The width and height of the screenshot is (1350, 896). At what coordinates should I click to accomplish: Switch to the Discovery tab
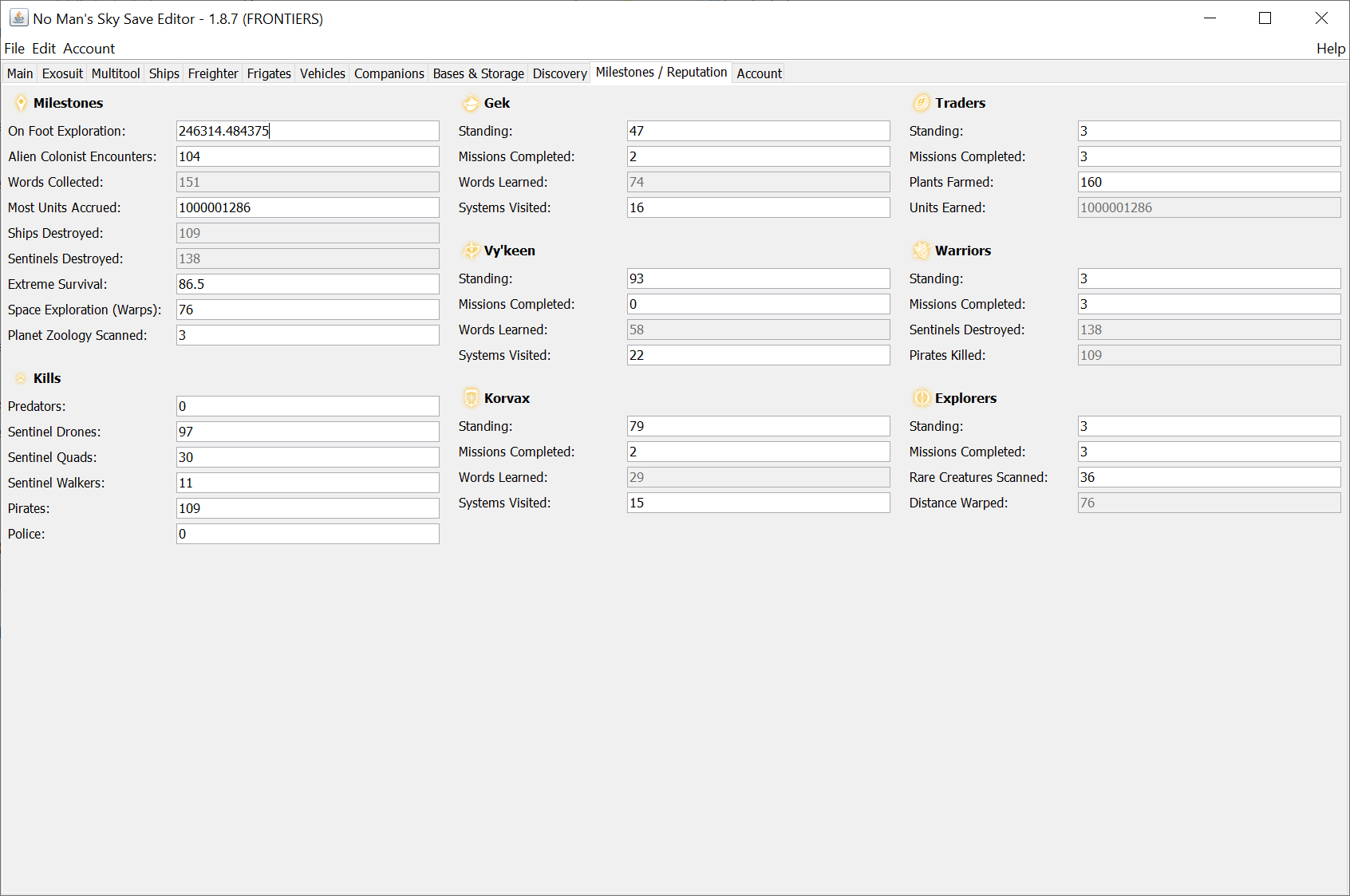559,73
